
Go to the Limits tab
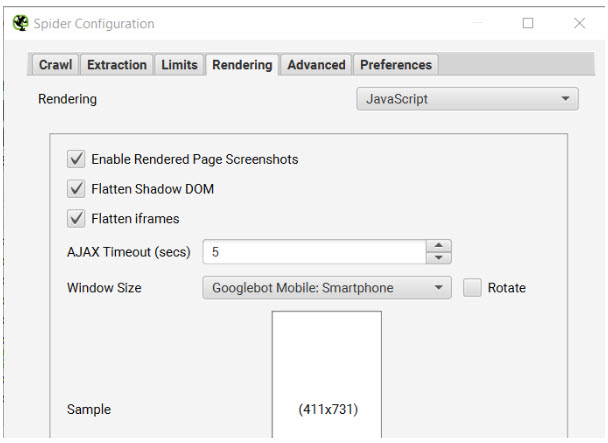tap(180, 64)
